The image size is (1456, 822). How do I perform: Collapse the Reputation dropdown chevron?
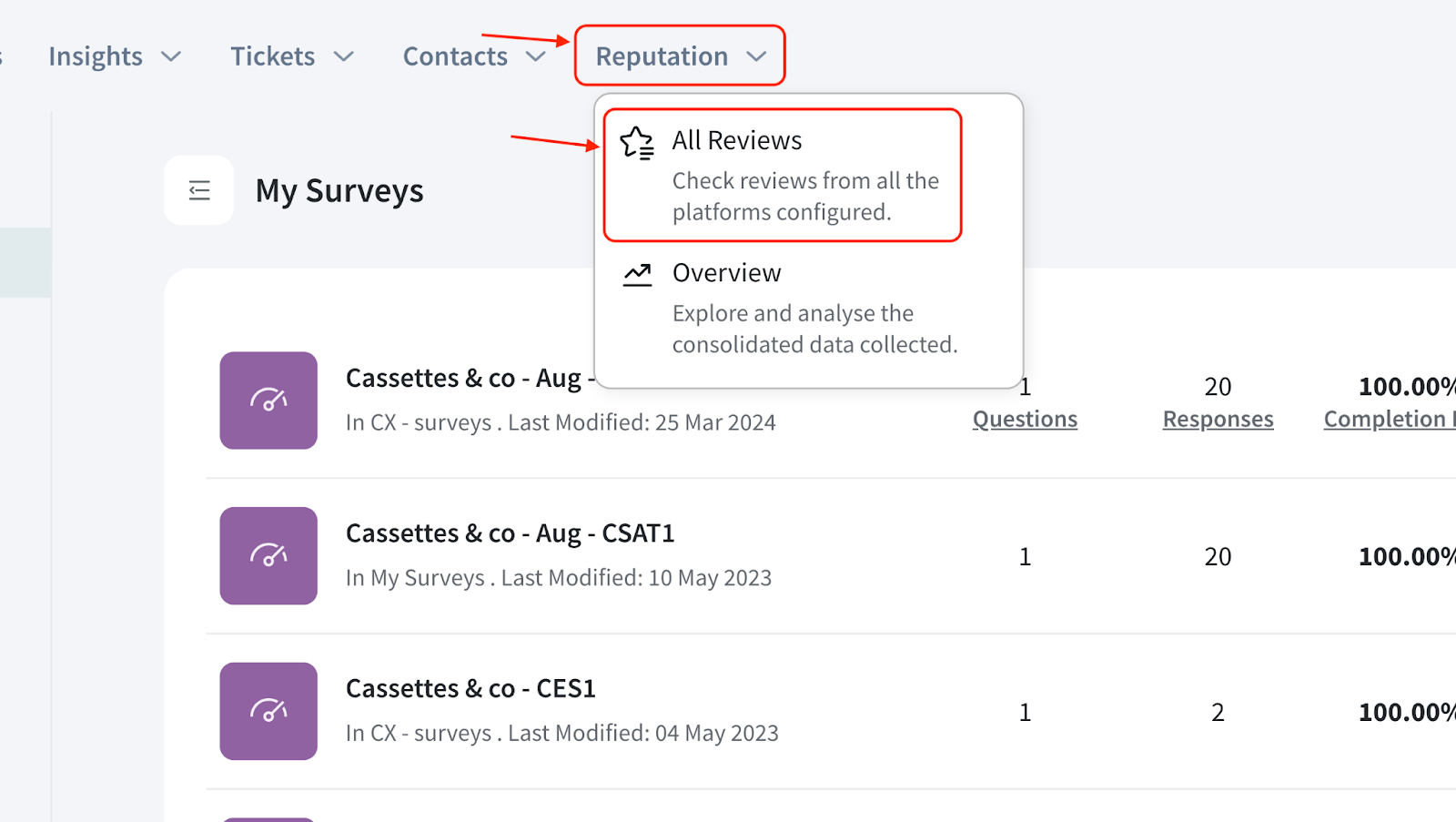[756, 56]
